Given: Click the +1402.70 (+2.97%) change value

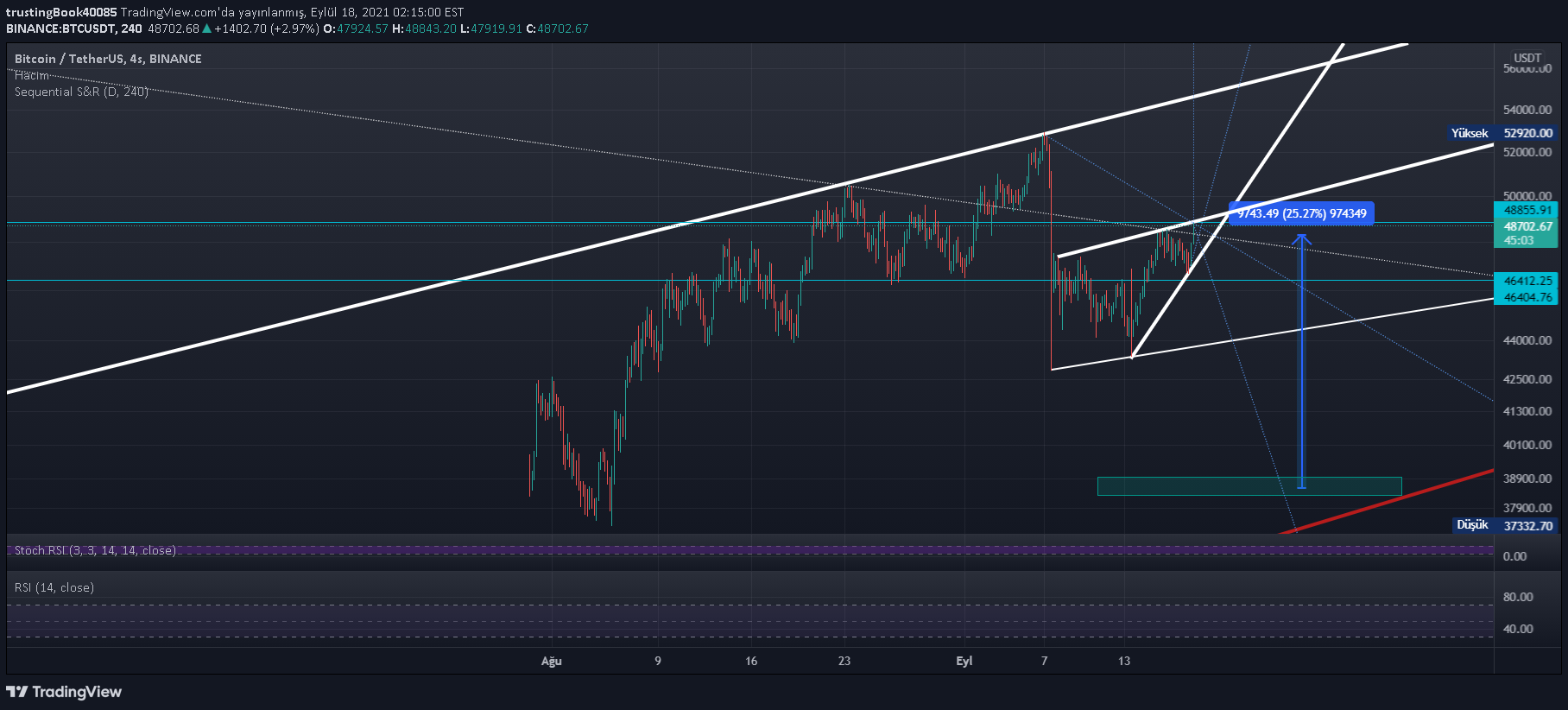Looking at the screenshot, I should click(267, 29).
